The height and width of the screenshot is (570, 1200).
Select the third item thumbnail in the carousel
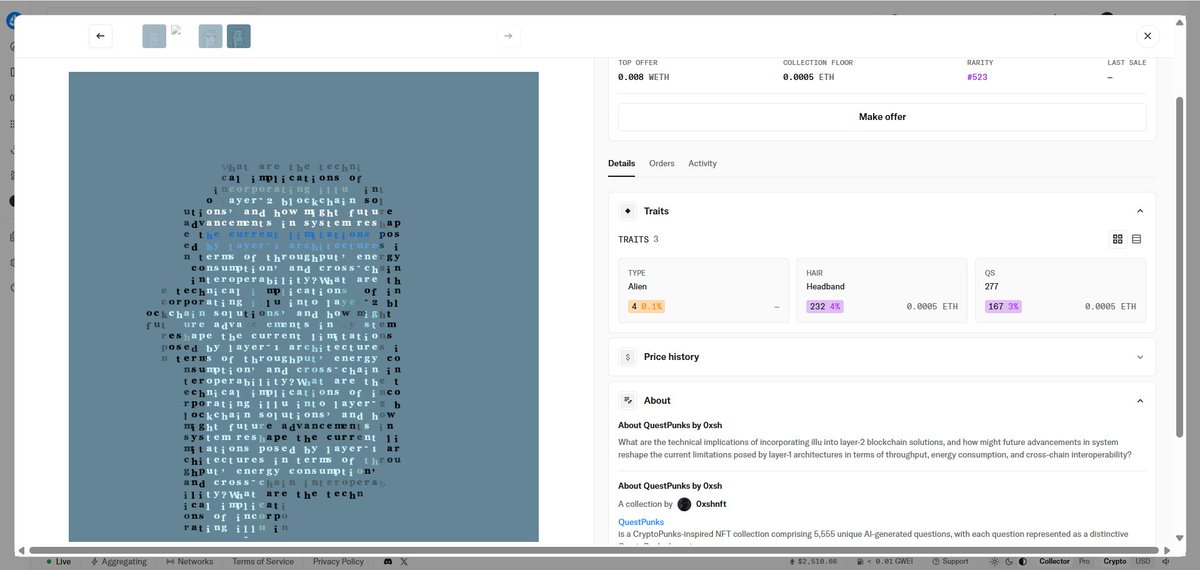click(210, 37)
